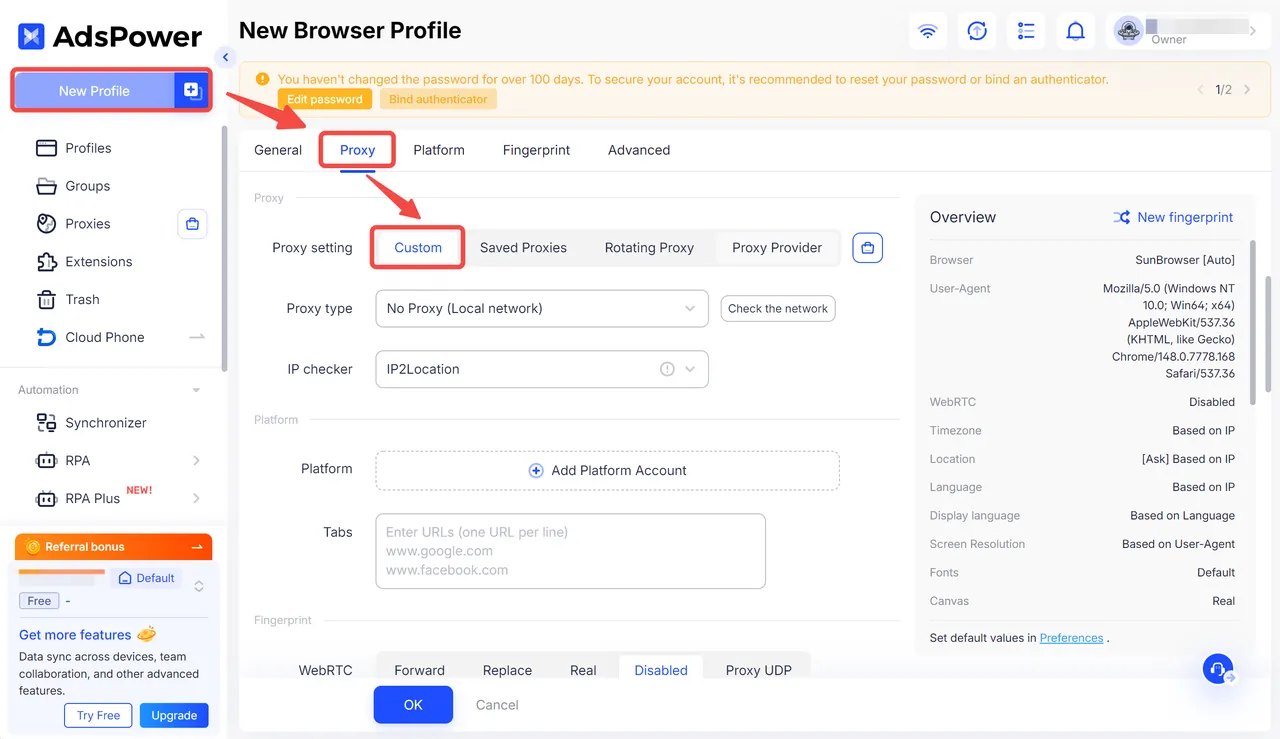Set WebRTC to Replace
Viewport: 1280px width, 739px height.
(x=507, y=670)
